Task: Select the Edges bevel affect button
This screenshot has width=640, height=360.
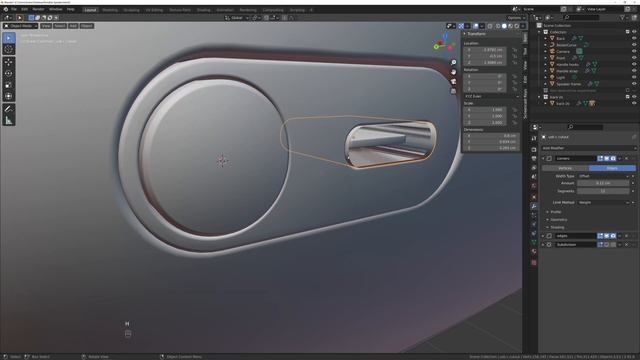Action: click(x=612, y=168)
